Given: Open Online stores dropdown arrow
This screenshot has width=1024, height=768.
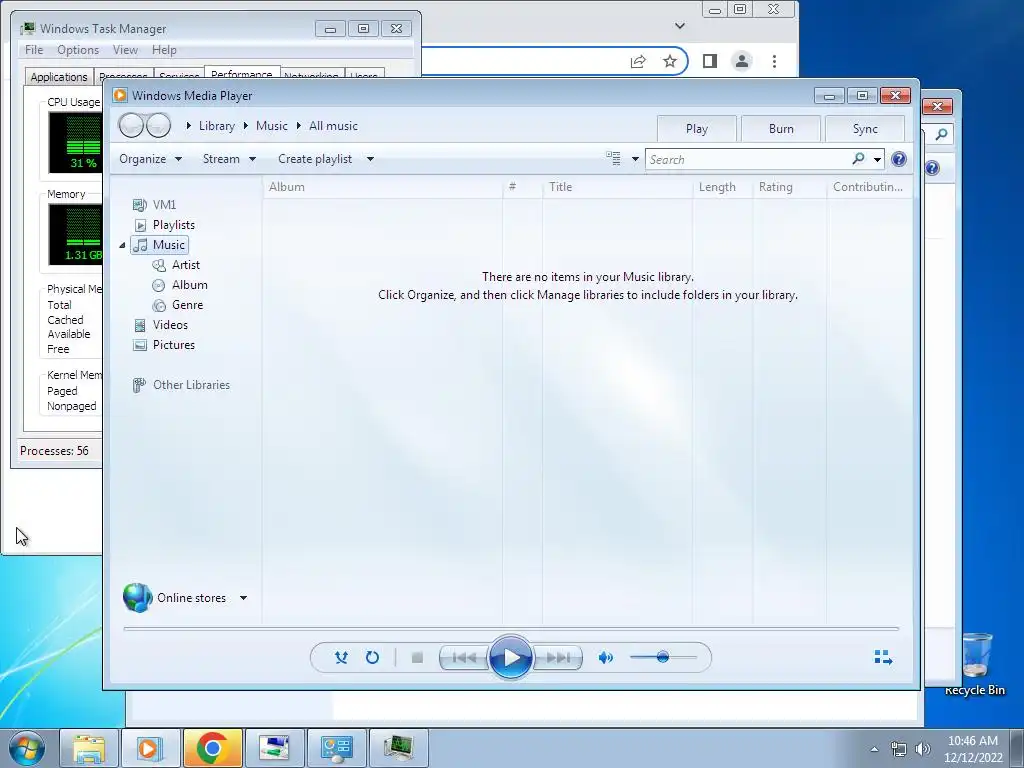Looking at the screenshot, I should coord(244,598).
